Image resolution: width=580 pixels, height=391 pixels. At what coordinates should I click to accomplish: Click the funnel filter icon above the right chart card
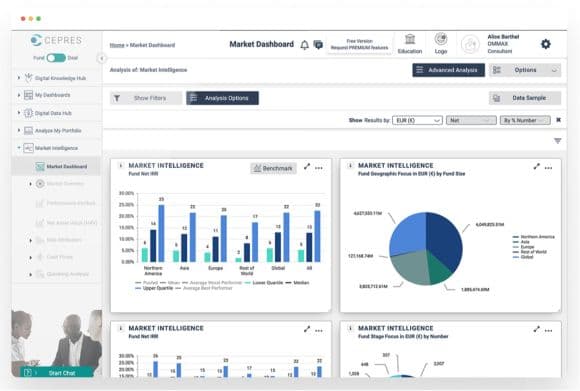point(557,141)
